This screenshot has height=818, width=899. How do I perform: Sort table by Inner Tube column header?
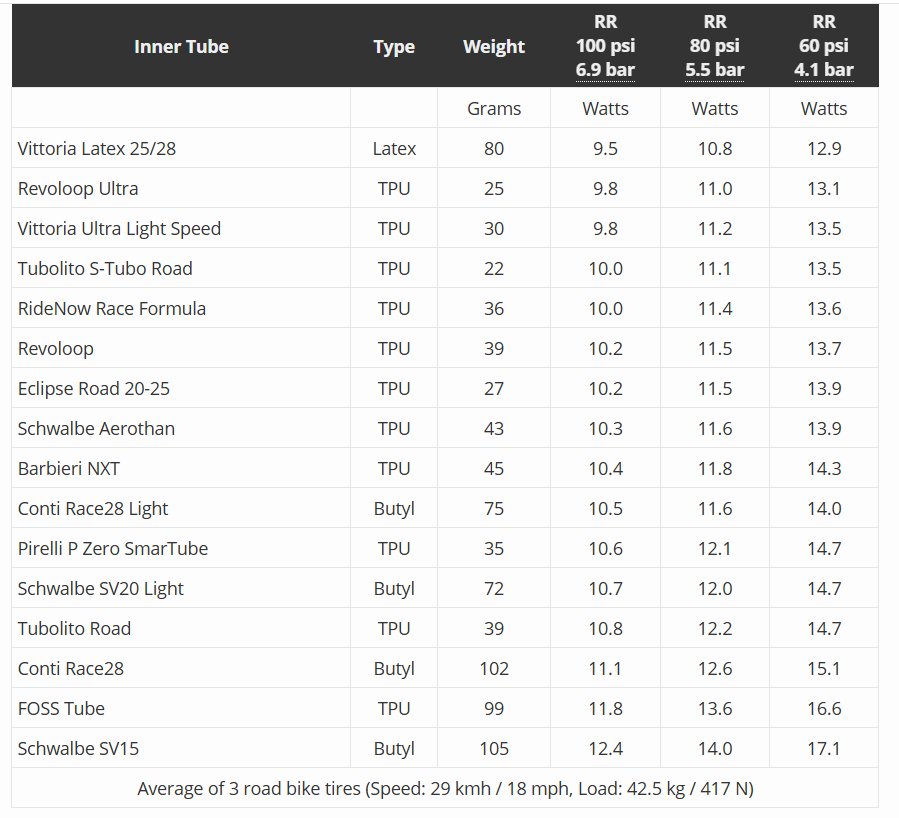pyautogui.click(x=181, y=47)
